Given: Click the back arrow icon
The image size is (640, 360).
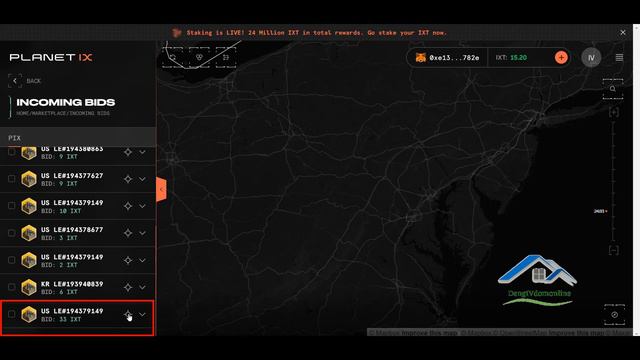Looking at the screenshot, I should tap(15, 81).
